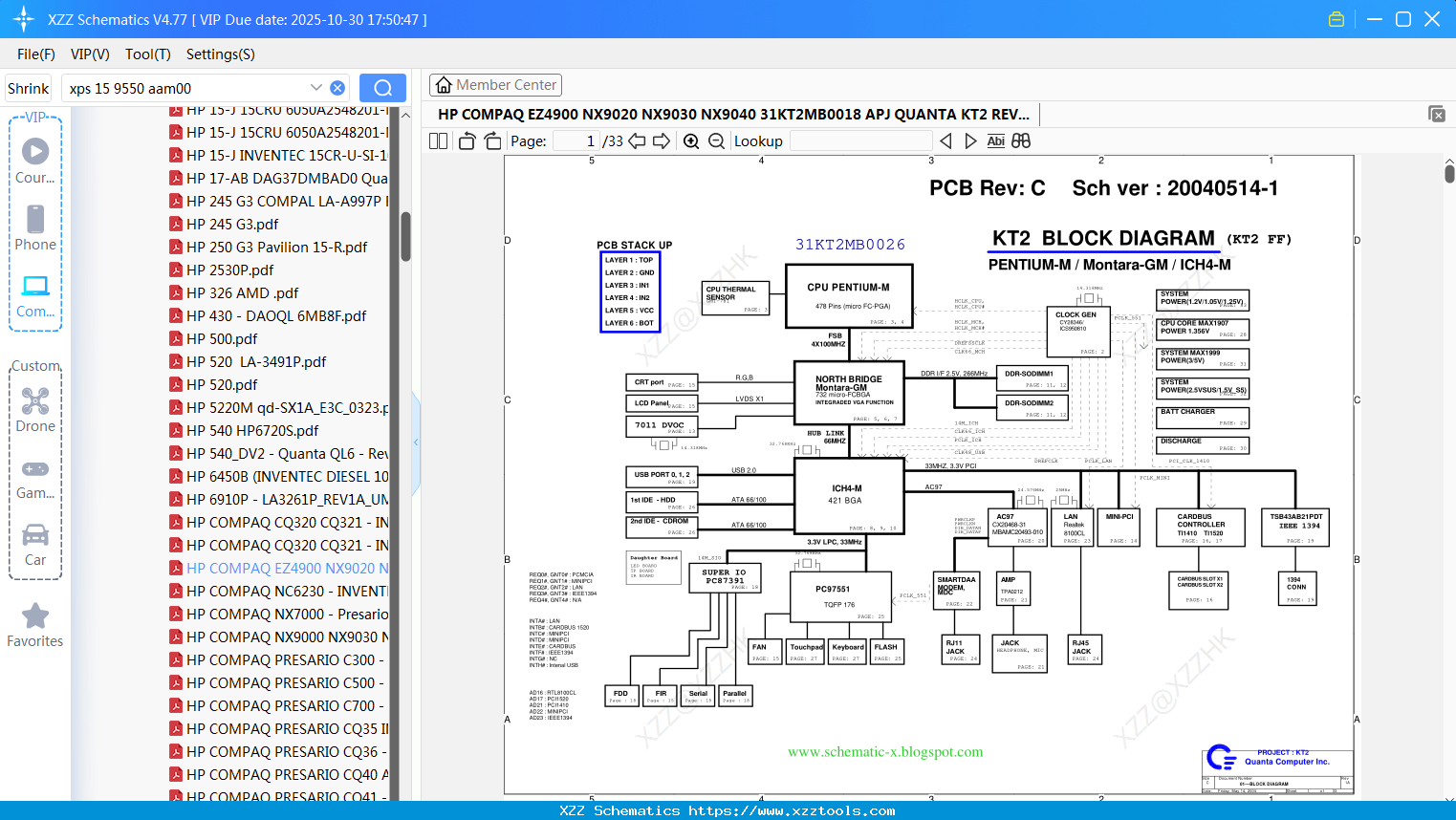Open HP 430 - DAOQL 6MB8F.pdf
The height and width of the screenshot is (820, 1456).
[268, 315]
